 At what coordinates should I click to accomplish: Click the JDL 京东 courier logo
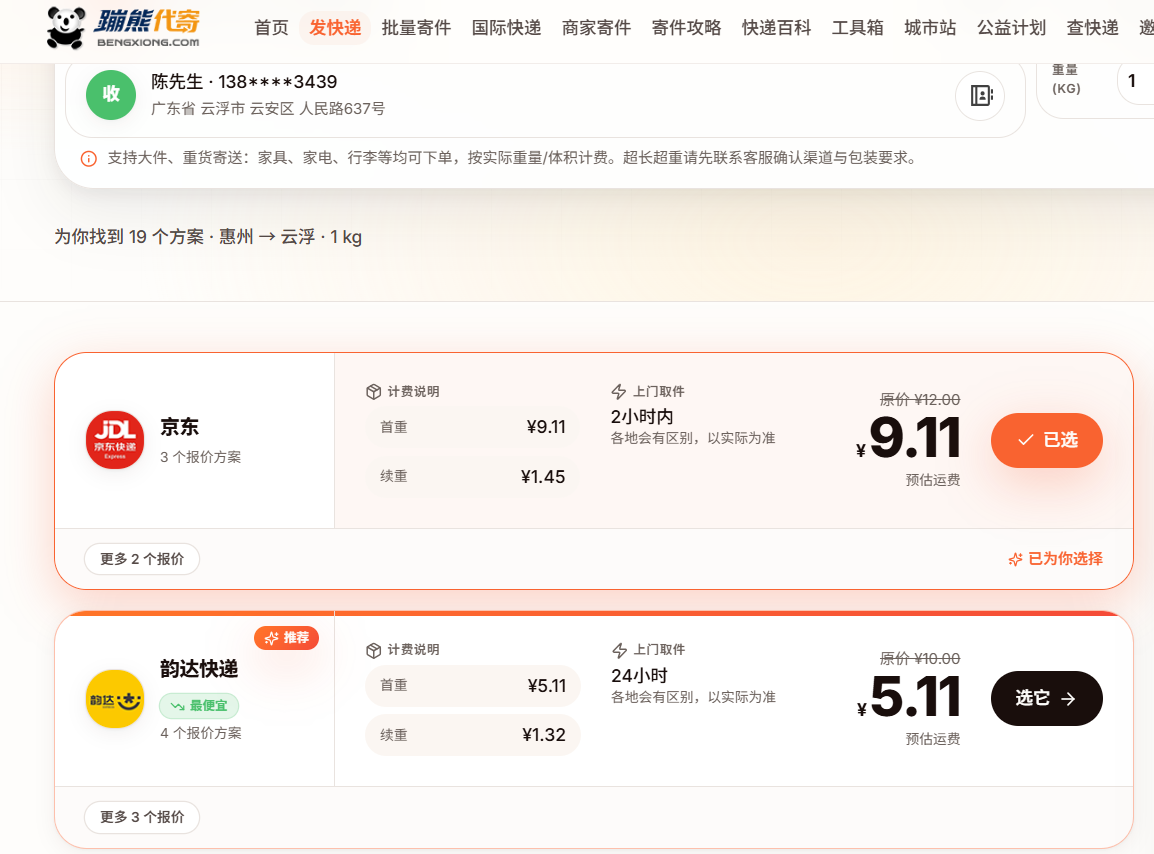click(115, 440)
